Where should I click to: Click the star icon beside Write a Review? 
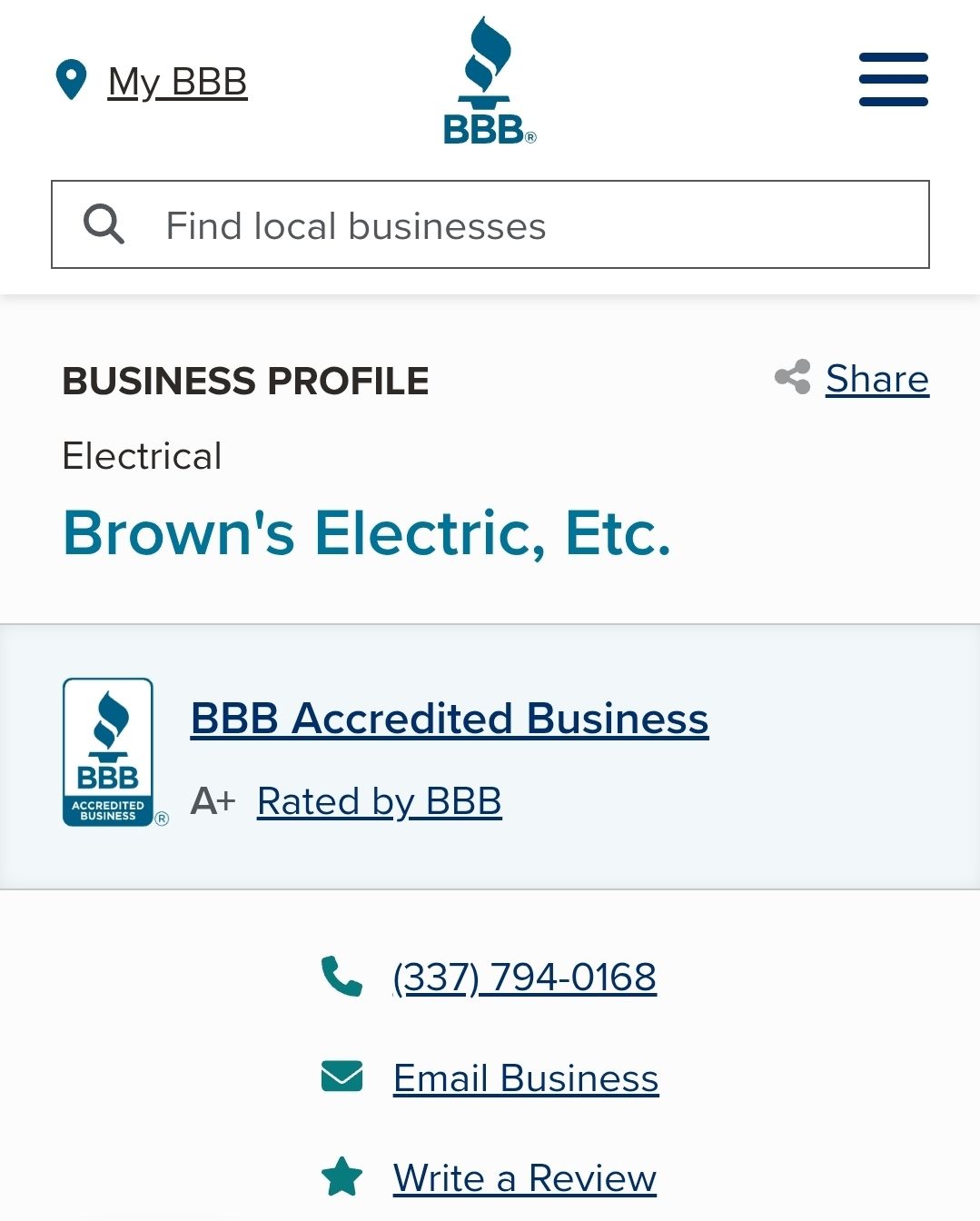click(x=342, y=1176)
